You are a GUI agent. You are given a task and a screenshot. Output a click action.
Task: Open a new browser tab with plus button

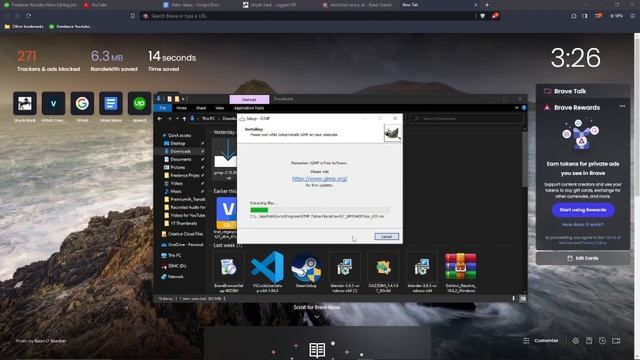[x=487, y=5]
